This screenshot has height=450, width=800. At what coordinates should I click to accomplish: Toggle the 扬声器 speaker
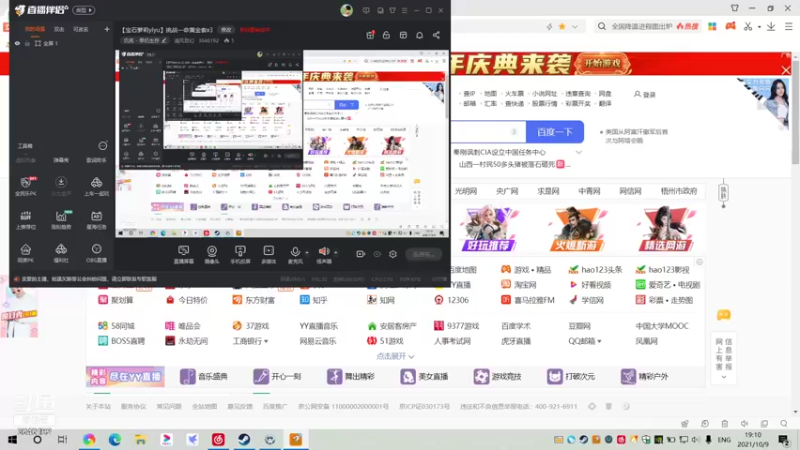323,254
